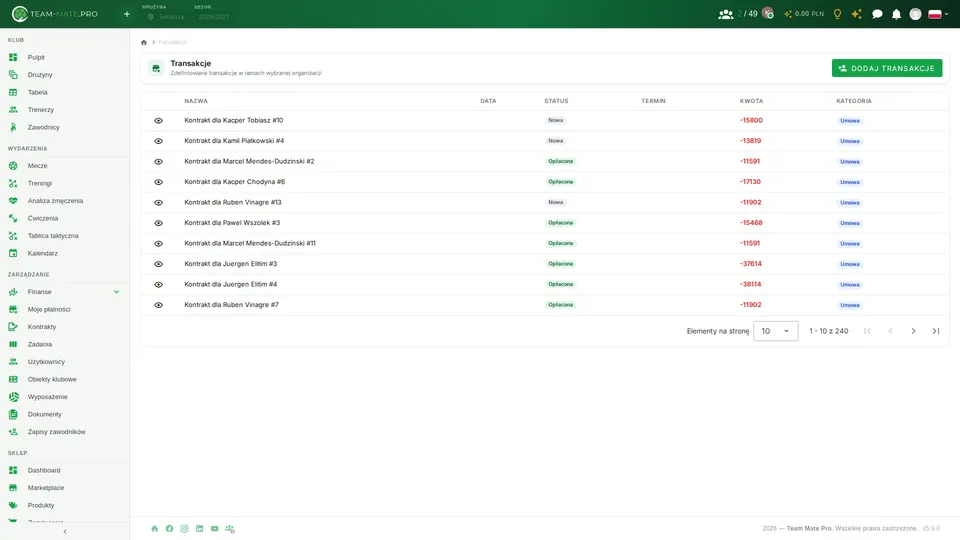
Task: Click the Kalendarz sidebar icon
Action: [13, 253]
